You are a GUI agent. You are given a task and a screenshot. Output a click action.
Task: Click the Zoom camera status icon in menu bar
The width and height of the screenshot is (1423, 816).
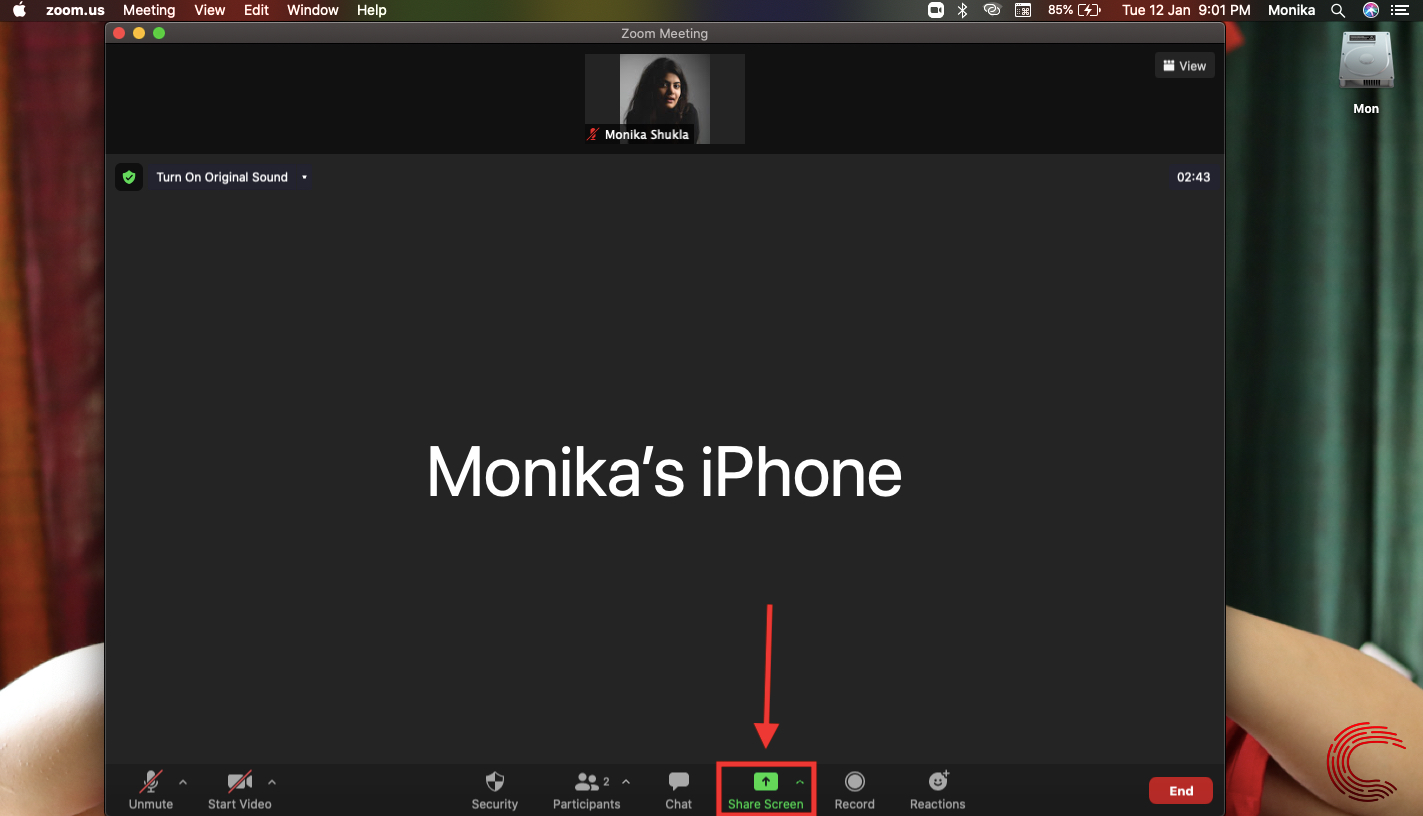click(x=936, y=10)
